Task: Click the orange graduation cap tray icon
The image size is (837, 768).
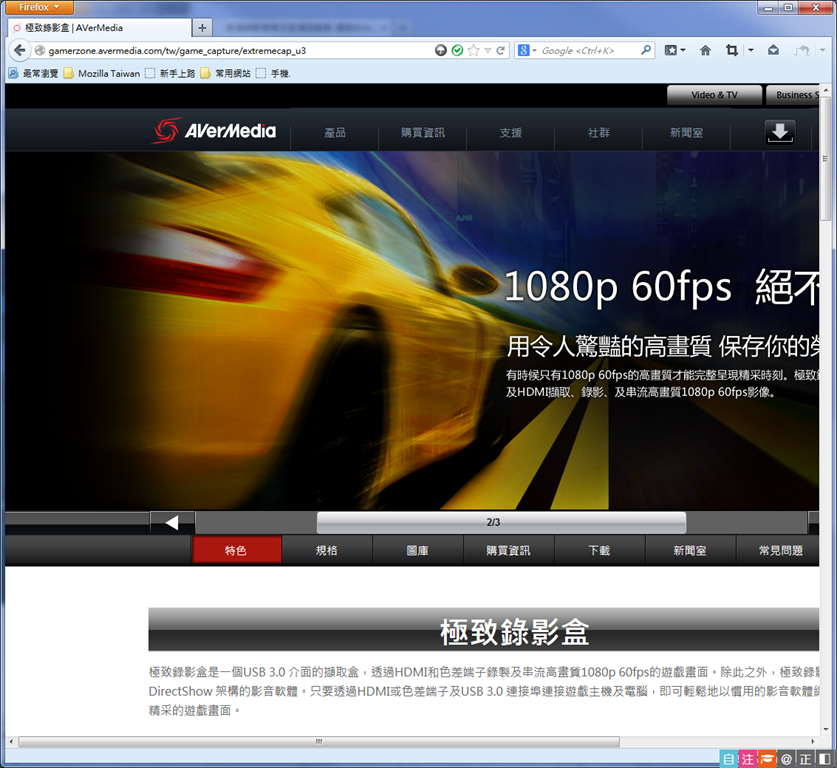Action: [767, 759]
